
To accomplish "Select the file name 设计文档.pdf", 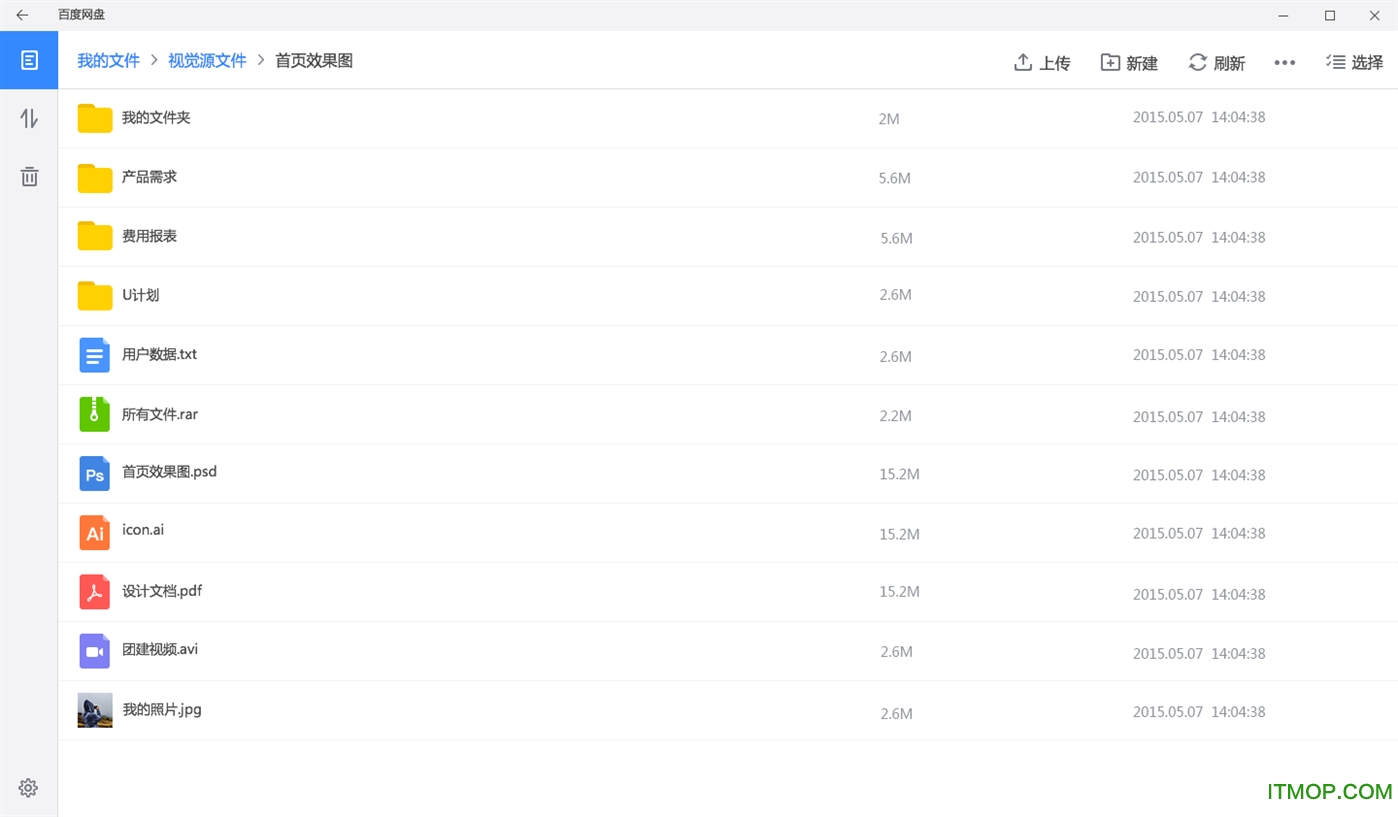I will pyautogui.click(x=162, y=591).
